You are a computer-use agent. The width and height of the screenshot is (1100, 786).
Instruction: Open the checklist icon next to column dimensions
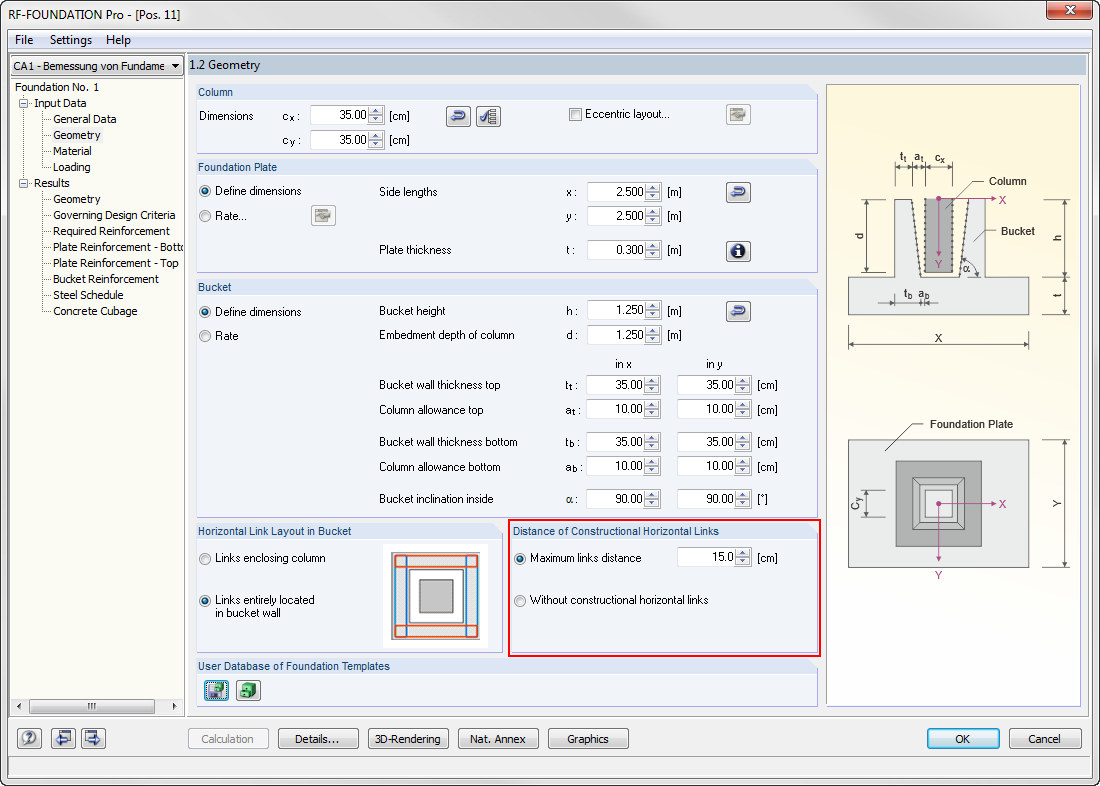(488, 116)
